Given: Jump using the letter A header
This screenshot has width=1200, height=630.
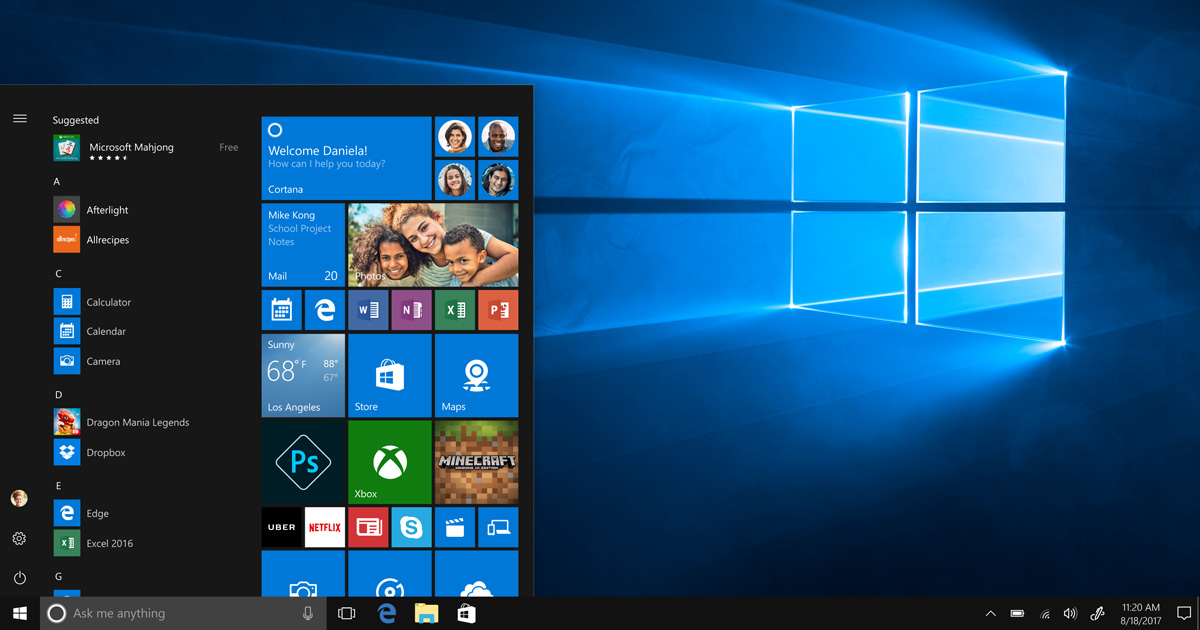Looking at the screenshot, I should [x=57, y=182].
